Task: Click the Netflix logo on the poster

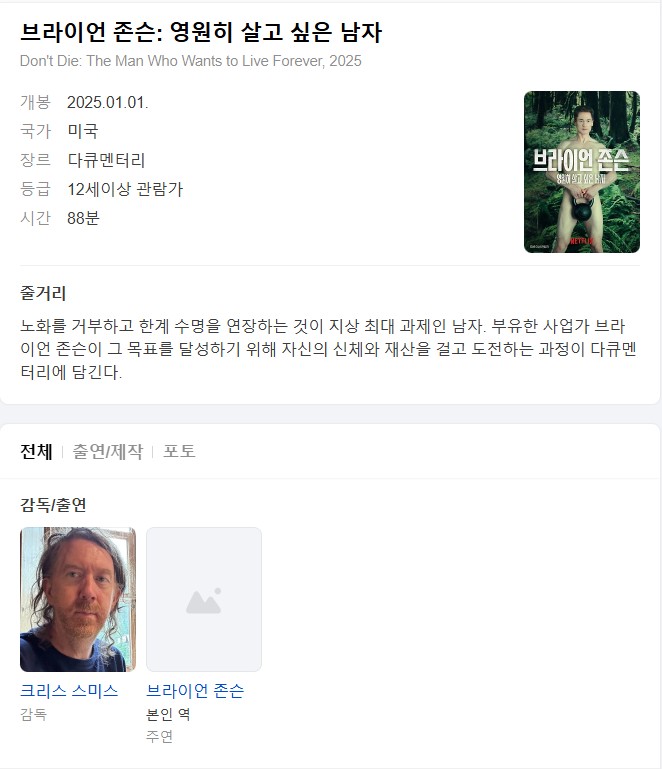Action: [582, 241]
